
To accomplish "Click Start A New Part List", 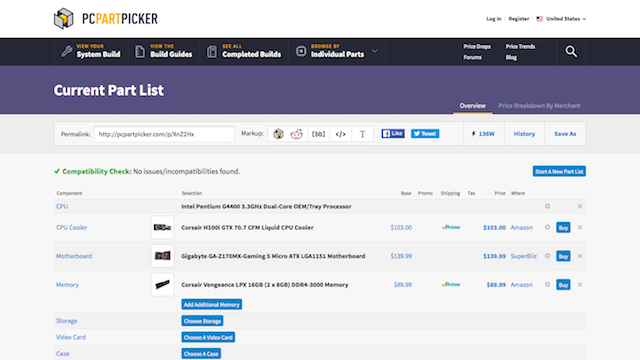I will (x=559, y=171).
